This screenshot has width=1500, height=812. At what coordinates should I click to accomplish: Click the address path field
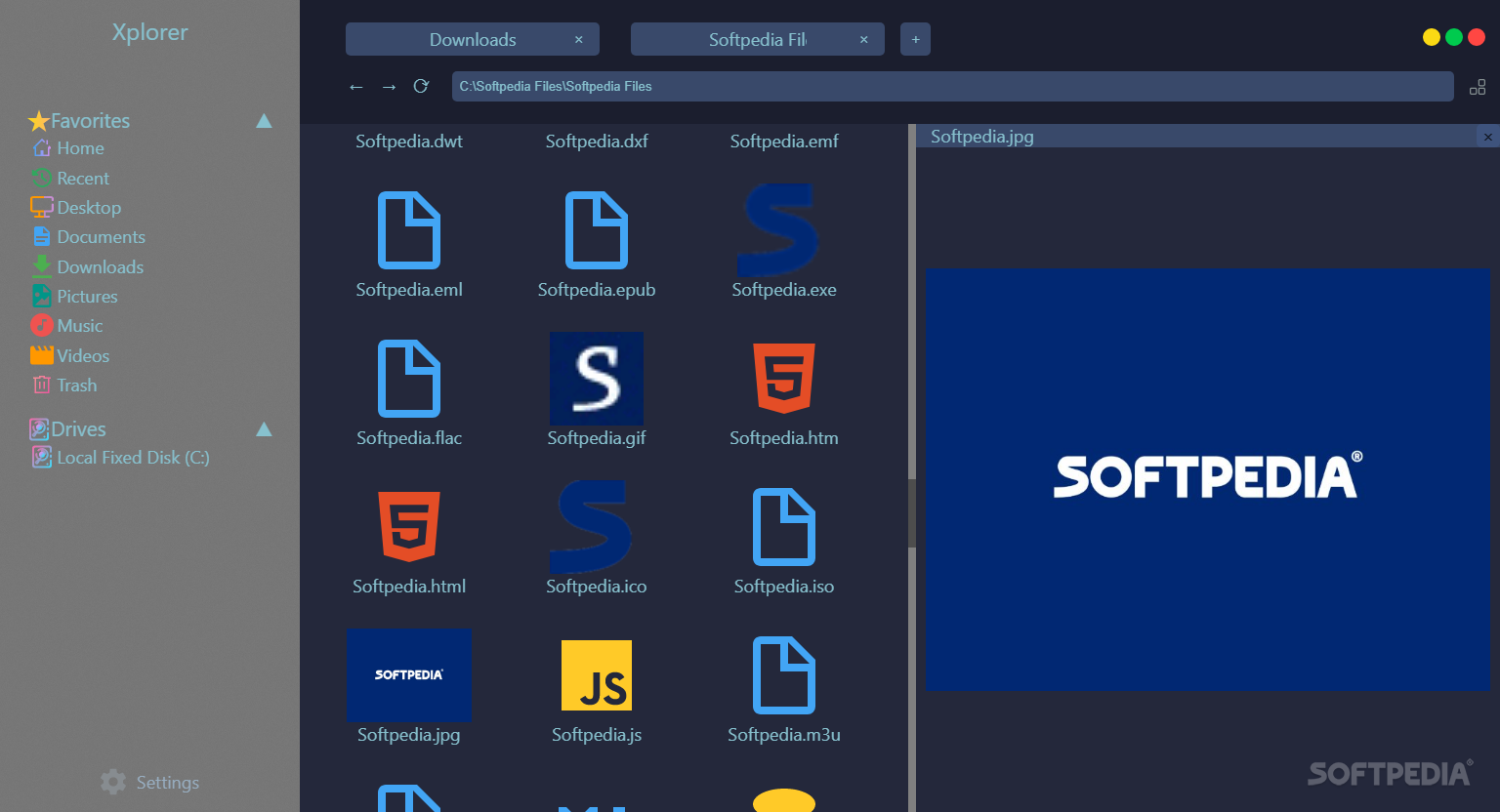(952, 87)
